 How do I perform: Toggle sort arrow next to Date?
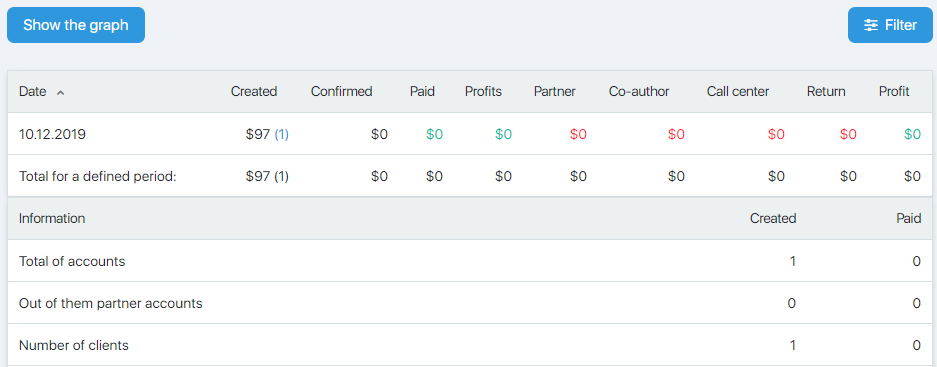click(60, 92)
